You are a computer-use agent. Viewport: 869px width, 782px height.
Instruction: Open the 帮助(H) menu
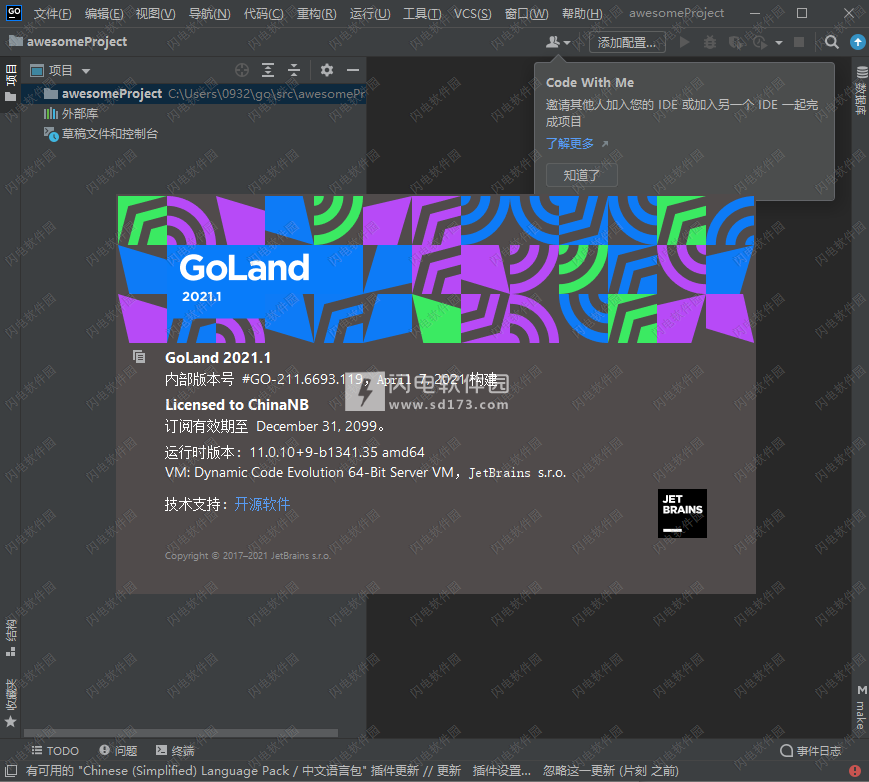coord(582,13)
